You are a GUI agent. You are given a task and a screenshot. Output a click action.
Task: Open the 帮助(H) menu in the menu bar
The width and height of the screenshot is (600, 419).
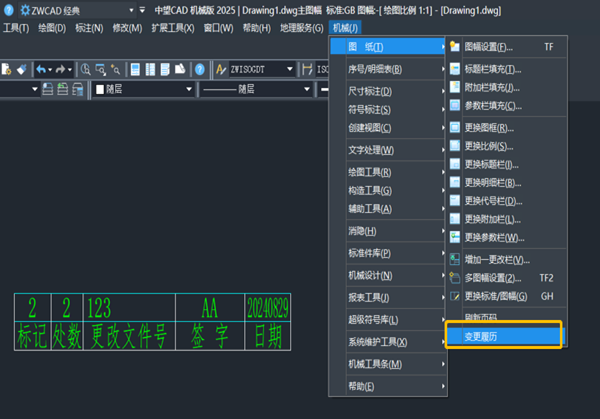[257, 28]
